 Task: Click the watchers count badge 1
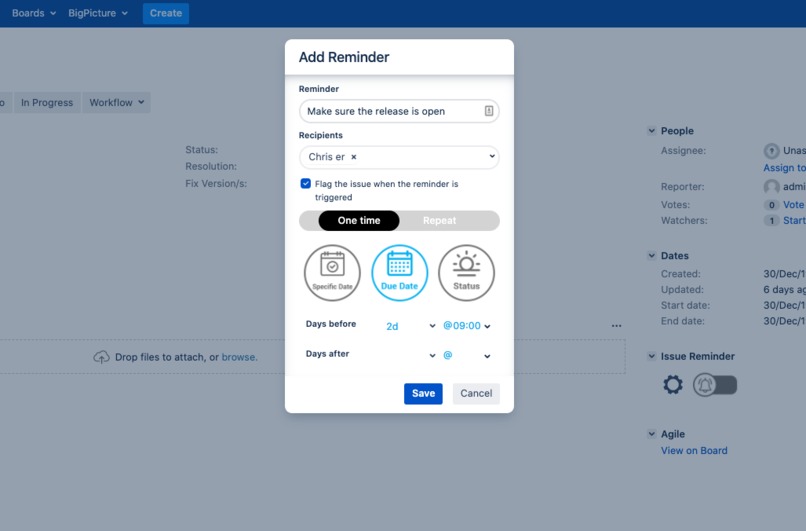coord(771,221)
